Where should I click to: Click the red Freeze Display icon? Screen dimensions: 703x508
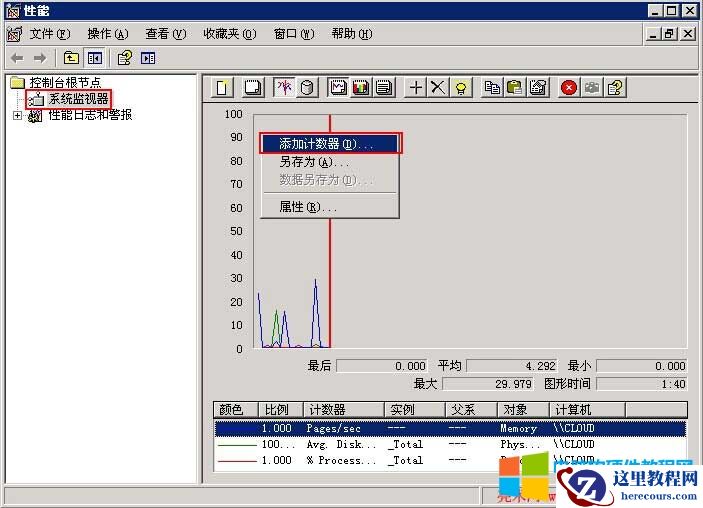point(569,87)
